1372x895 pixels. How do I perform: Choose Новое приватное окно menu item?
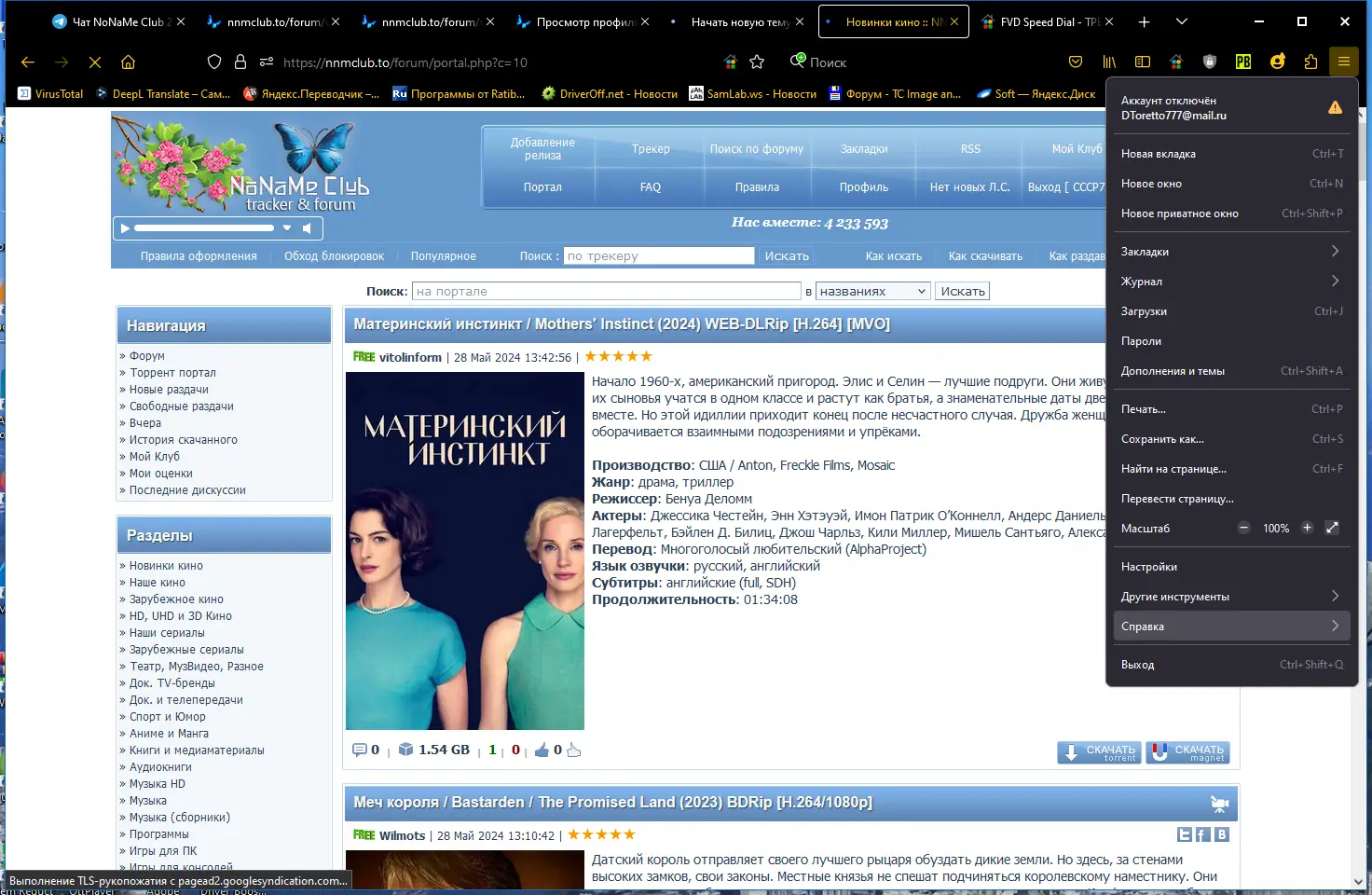point(1231,213)
